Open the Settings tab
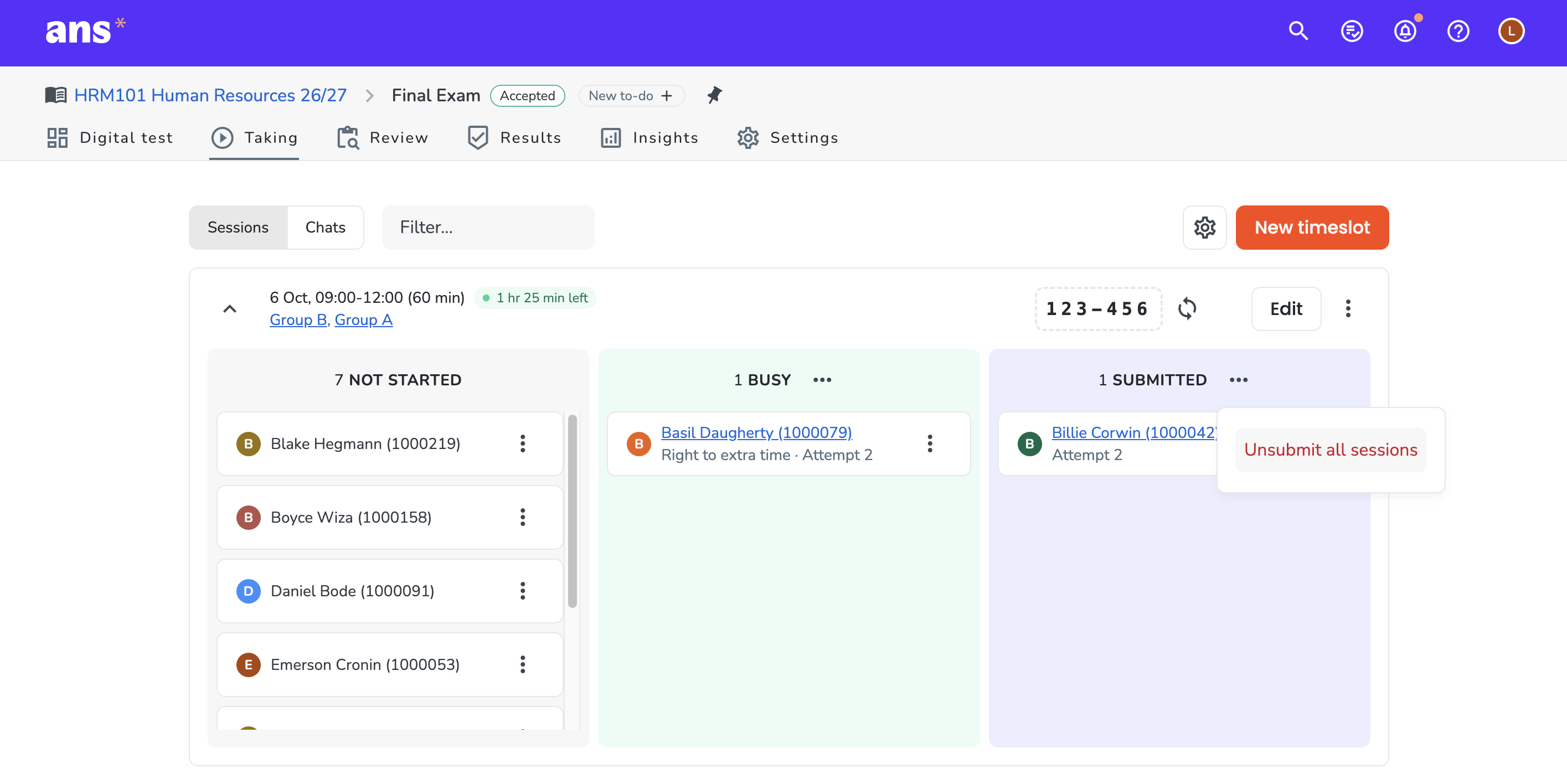 click(x=788, y=137)
